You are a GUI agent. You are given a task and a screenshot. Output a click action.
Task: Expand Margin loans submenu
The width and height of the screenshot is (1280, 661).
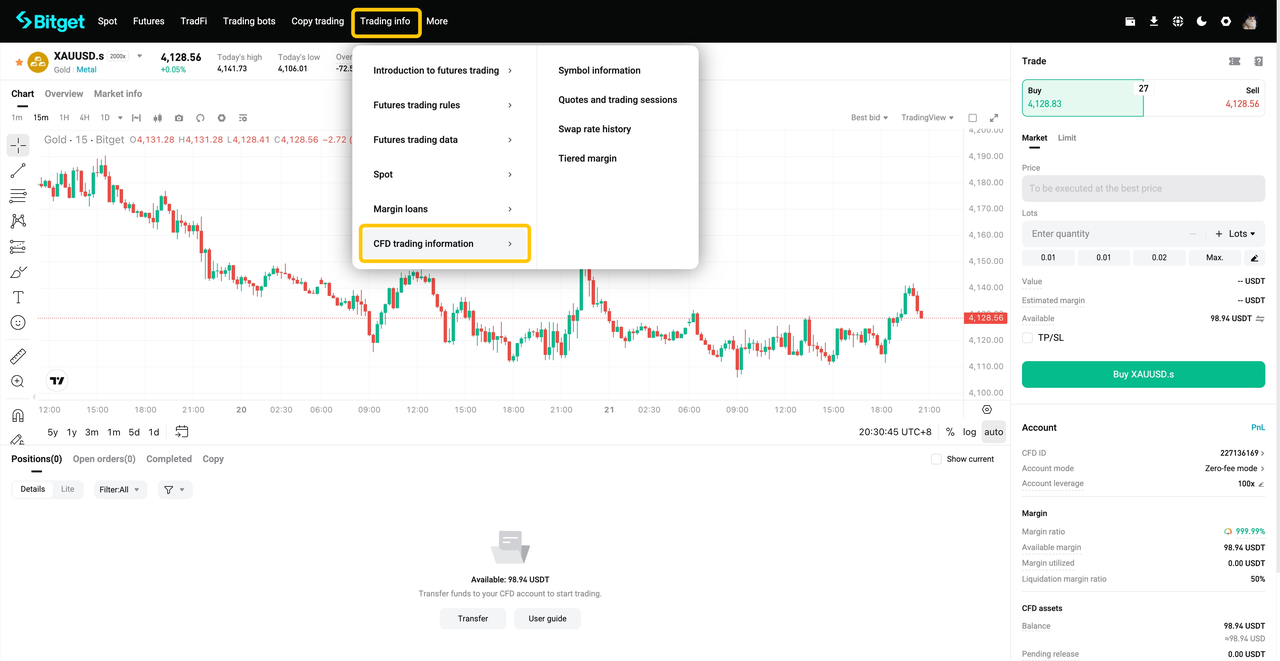(442, 209)
